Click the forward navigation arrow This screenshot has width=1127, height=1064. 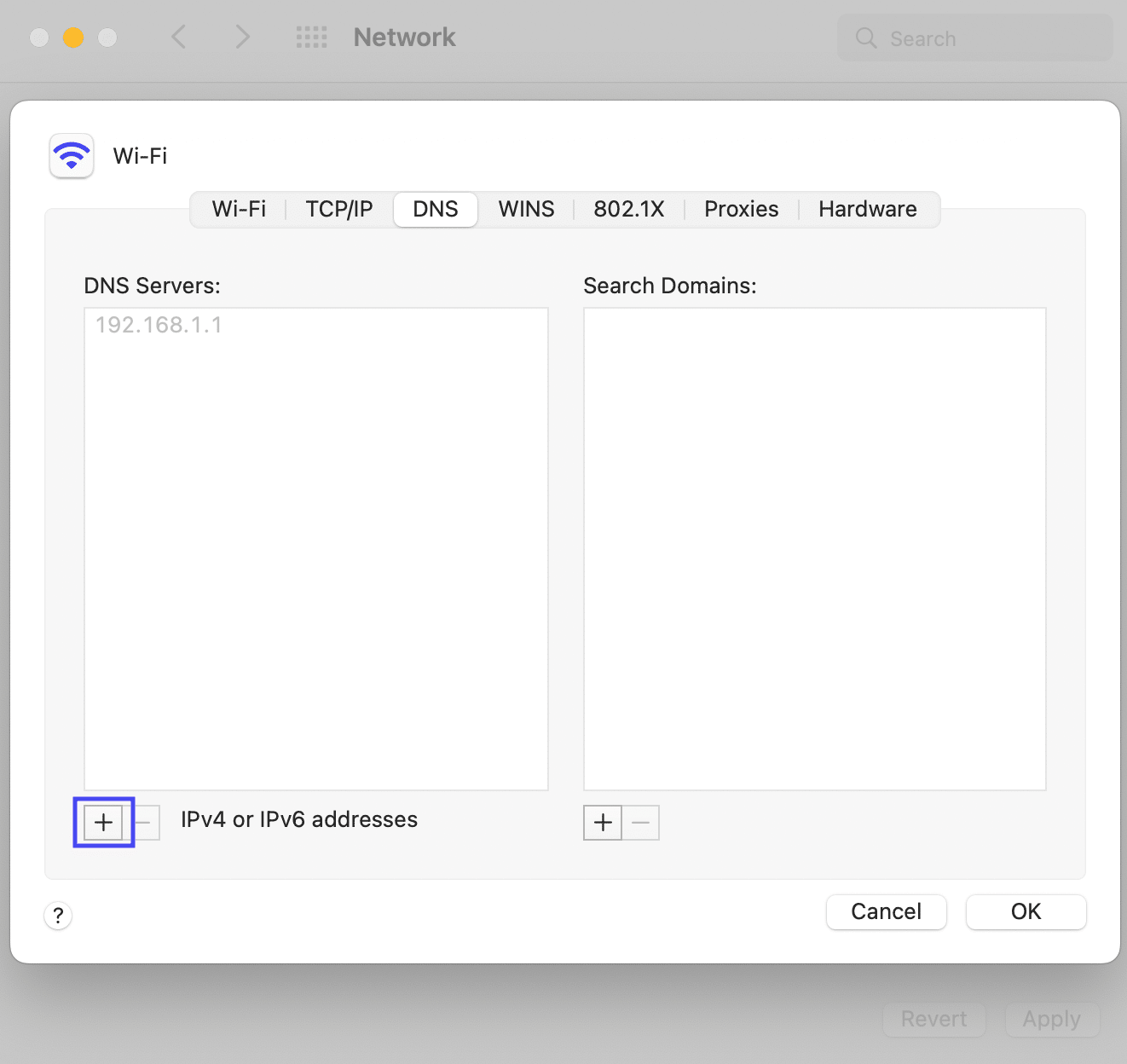[x=242, y=38]
